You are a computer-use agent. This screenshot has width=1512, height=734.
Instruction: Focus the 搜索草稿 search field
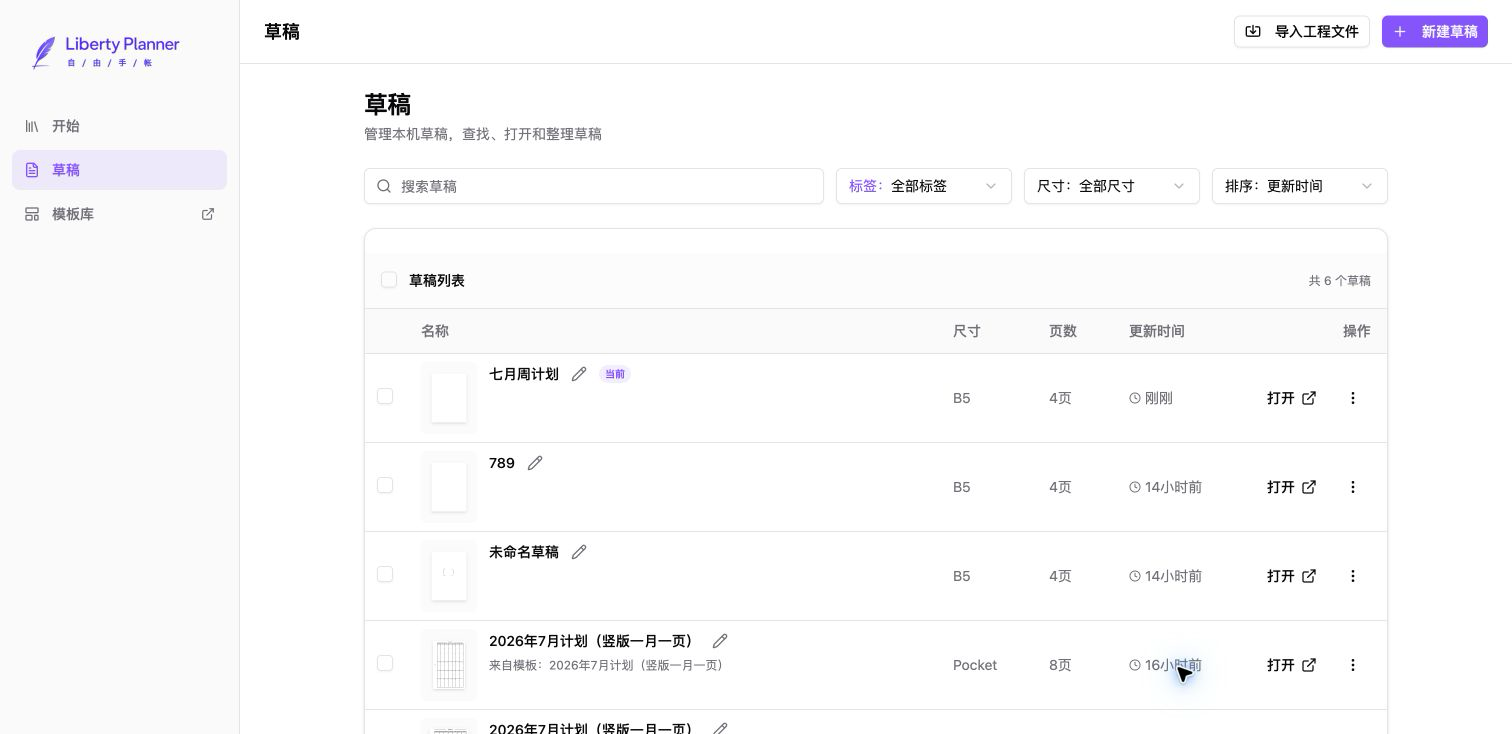[x=593, y=186]
